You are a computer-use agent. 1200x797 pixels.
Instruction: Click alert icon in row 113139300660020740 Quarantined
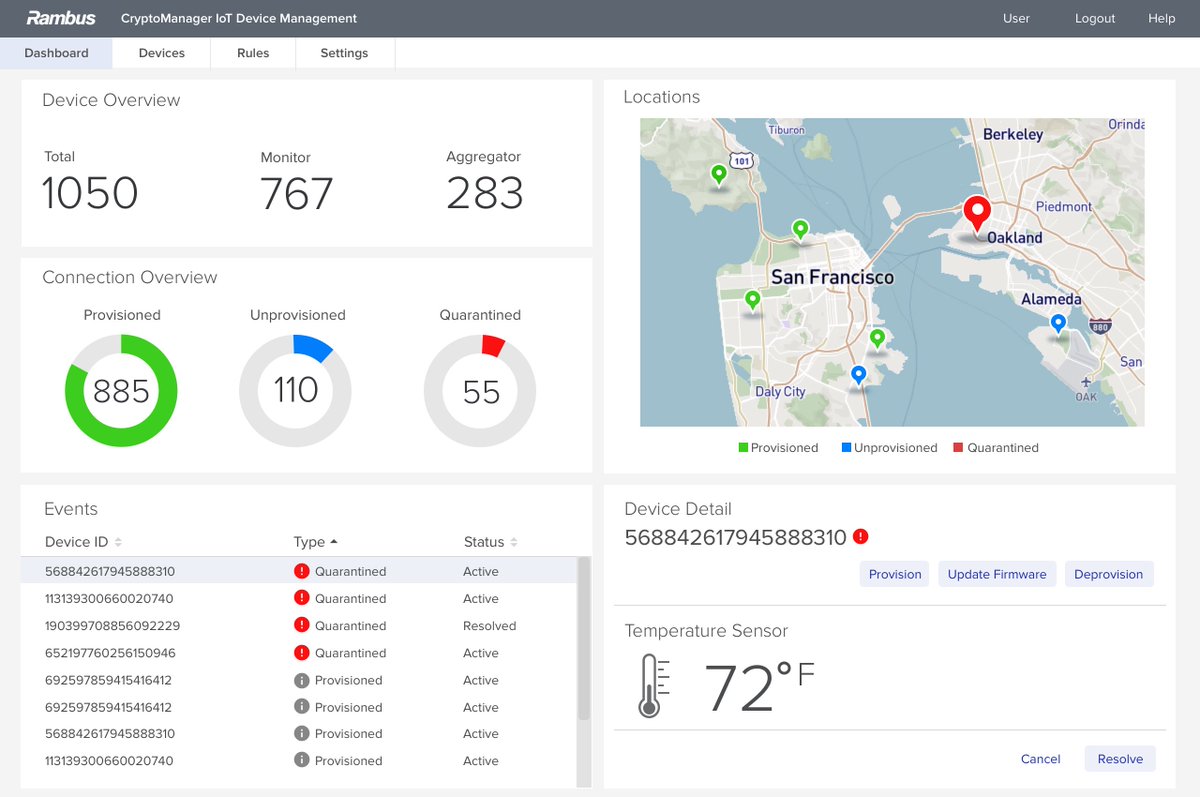tap(302, 598)
